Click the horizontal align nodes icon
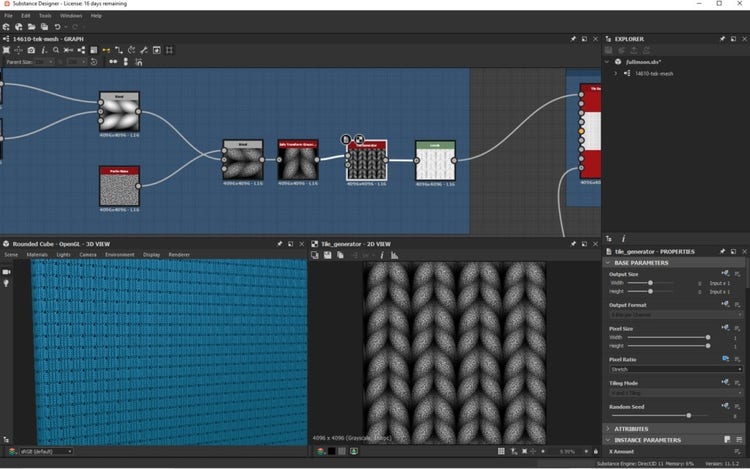This screenshot has width=750, height=469. coord(113,62)
